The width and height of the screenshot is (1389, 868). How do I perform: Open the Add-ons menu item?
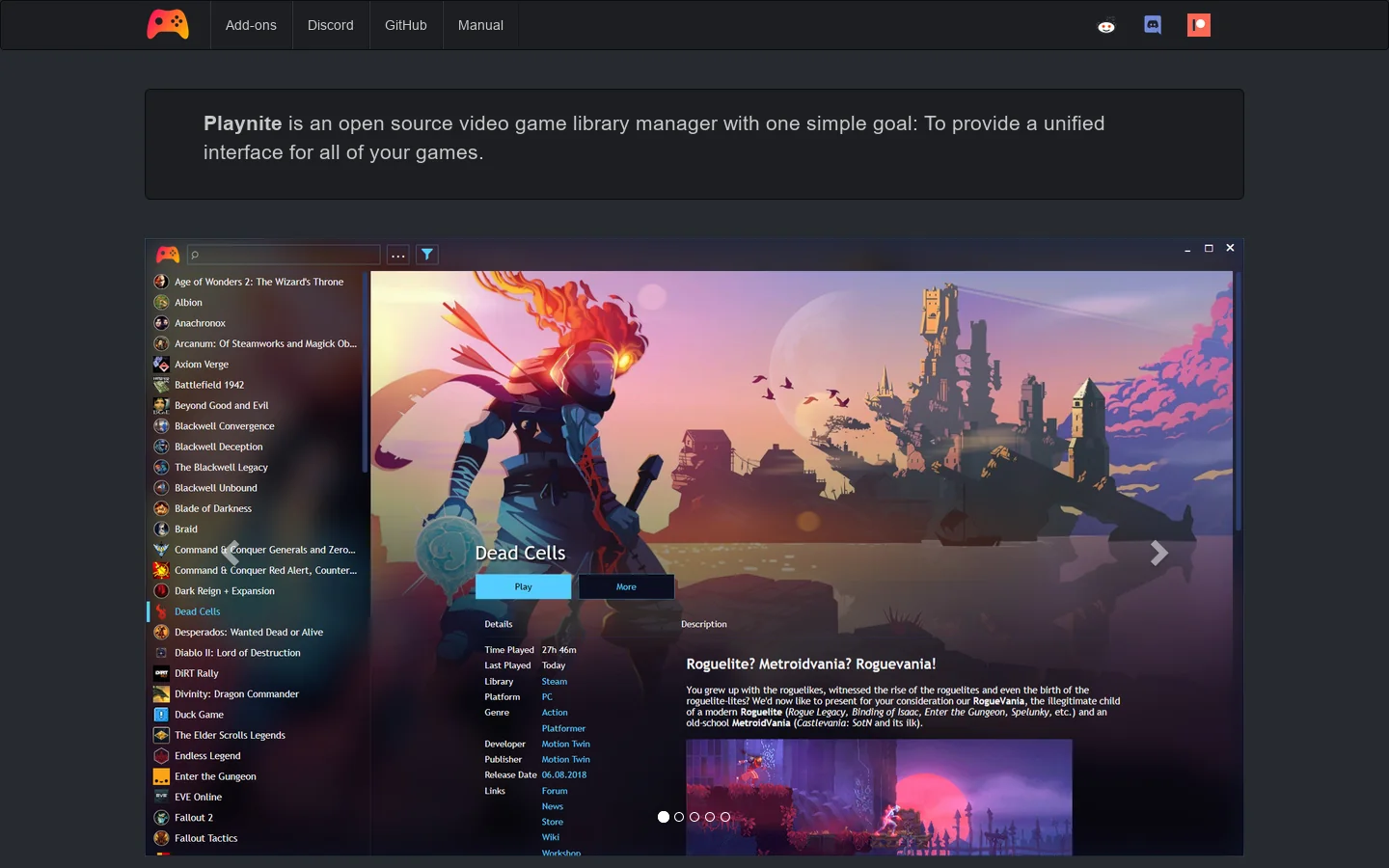[x=251, y=25]
